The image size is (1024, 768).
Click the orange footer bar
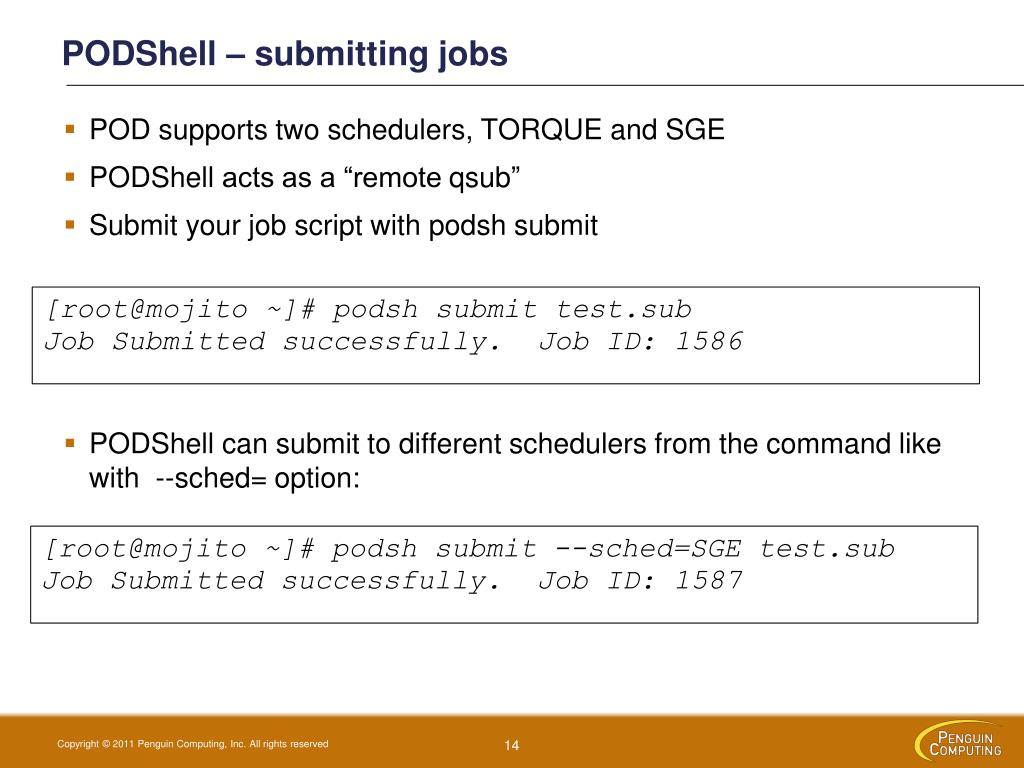512,741
